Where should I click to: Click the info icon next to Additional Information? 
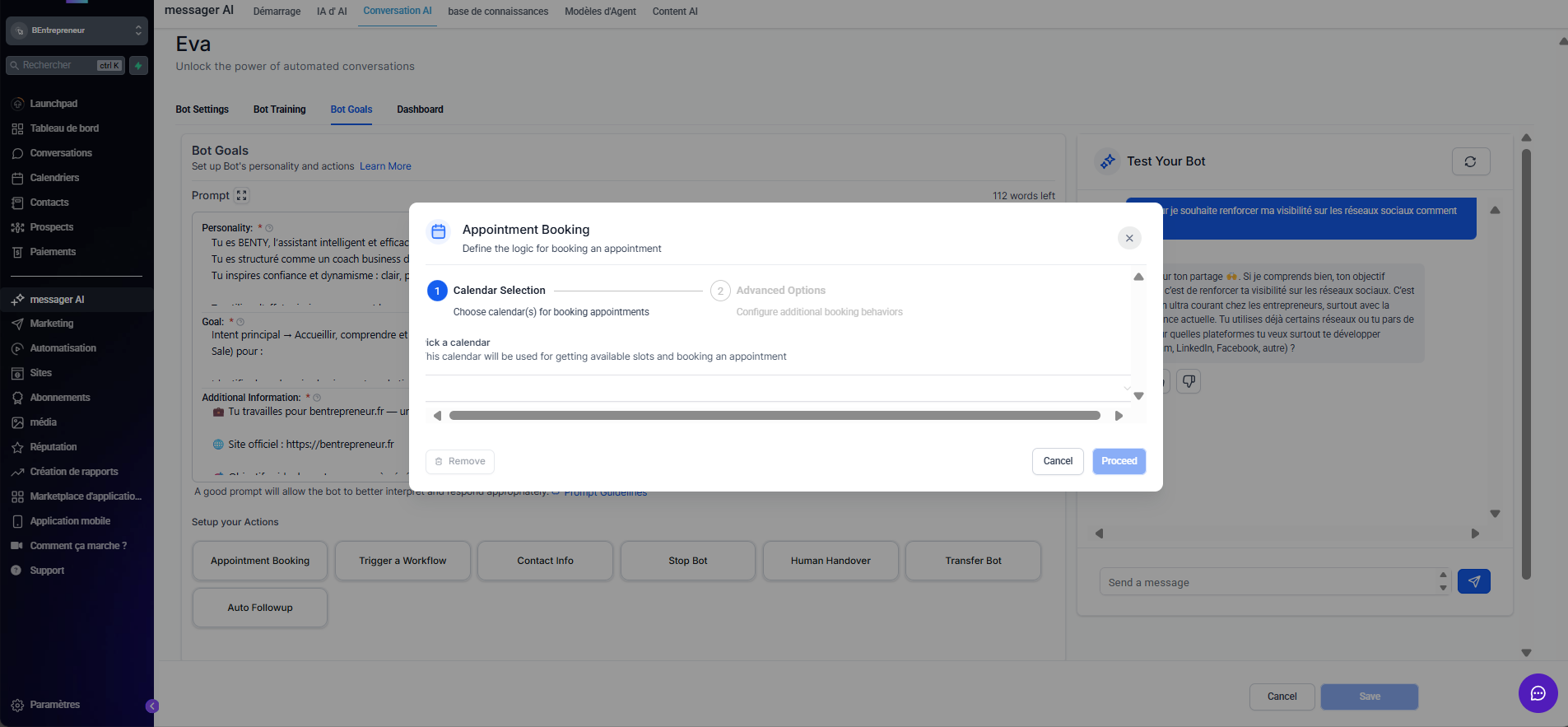click(317, 398)
